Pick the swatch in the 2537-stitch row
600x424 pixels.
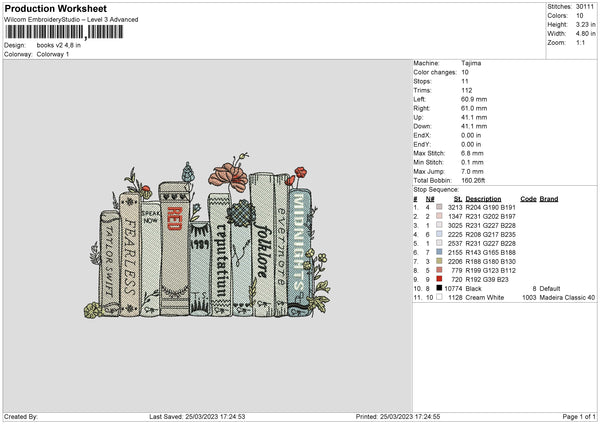439,243
